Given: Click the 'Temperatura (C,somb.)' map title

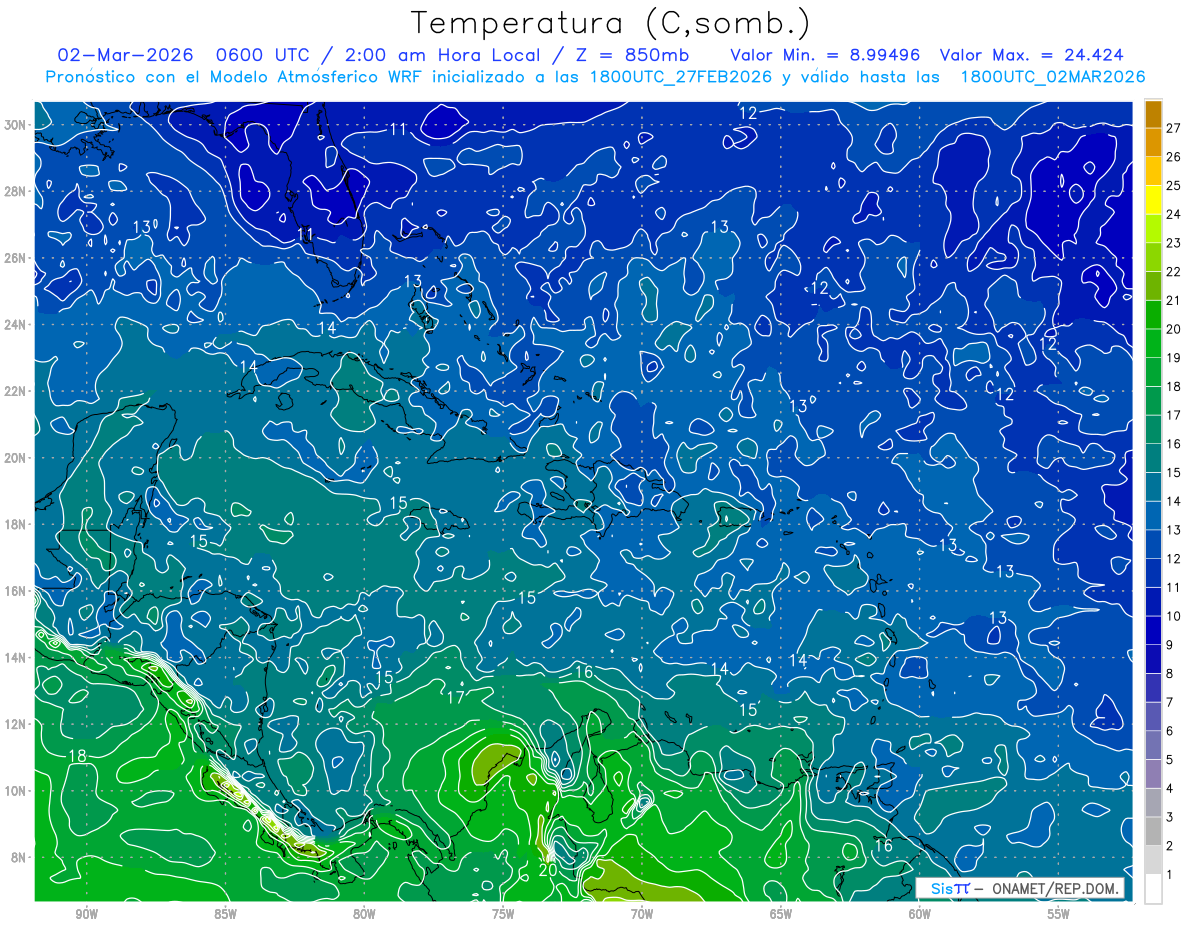Looking at the screenshot, I should click(x=611, y=23).
